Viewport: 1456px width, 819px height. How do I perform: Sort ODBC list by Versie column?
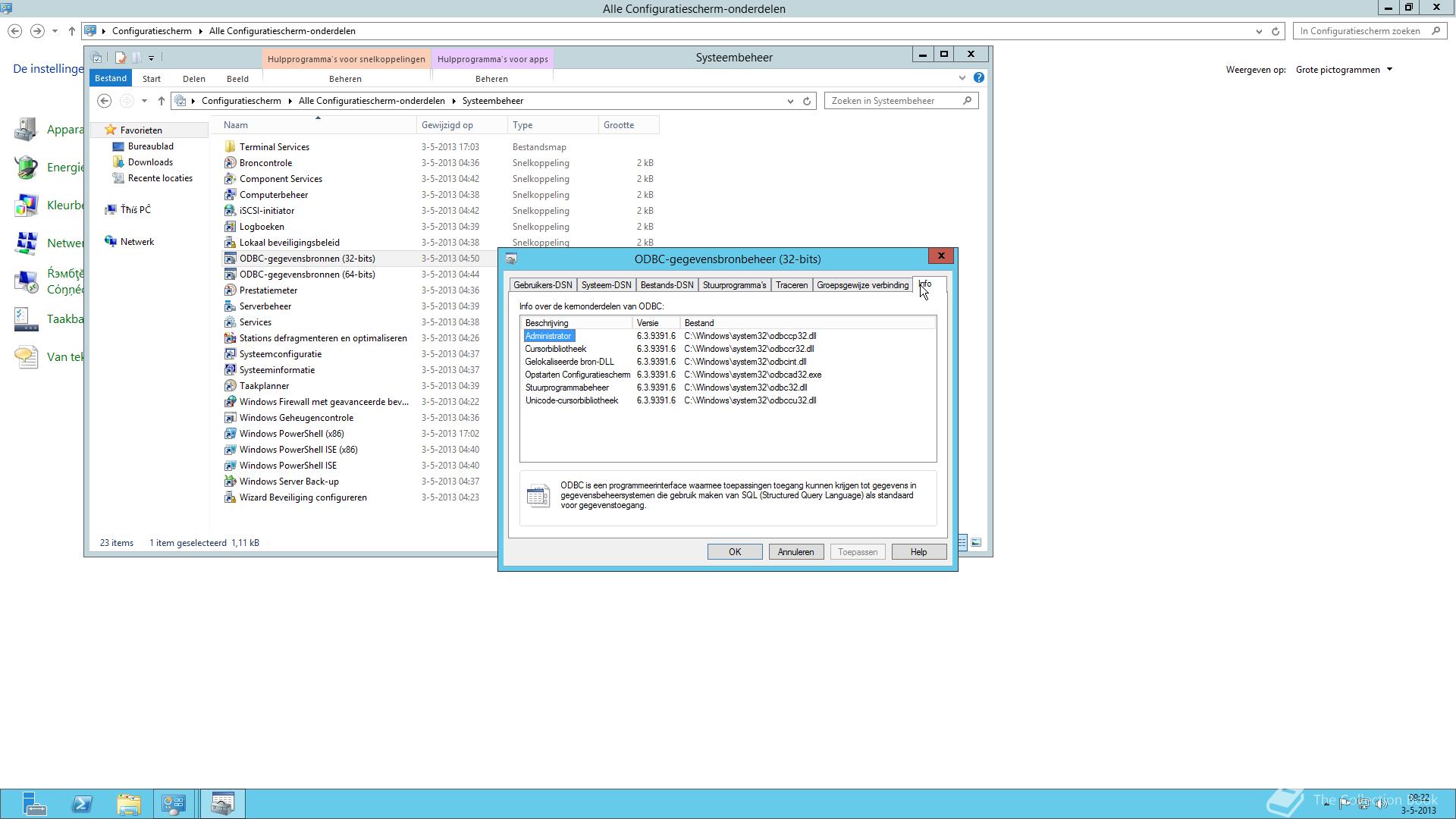point(656,323)
